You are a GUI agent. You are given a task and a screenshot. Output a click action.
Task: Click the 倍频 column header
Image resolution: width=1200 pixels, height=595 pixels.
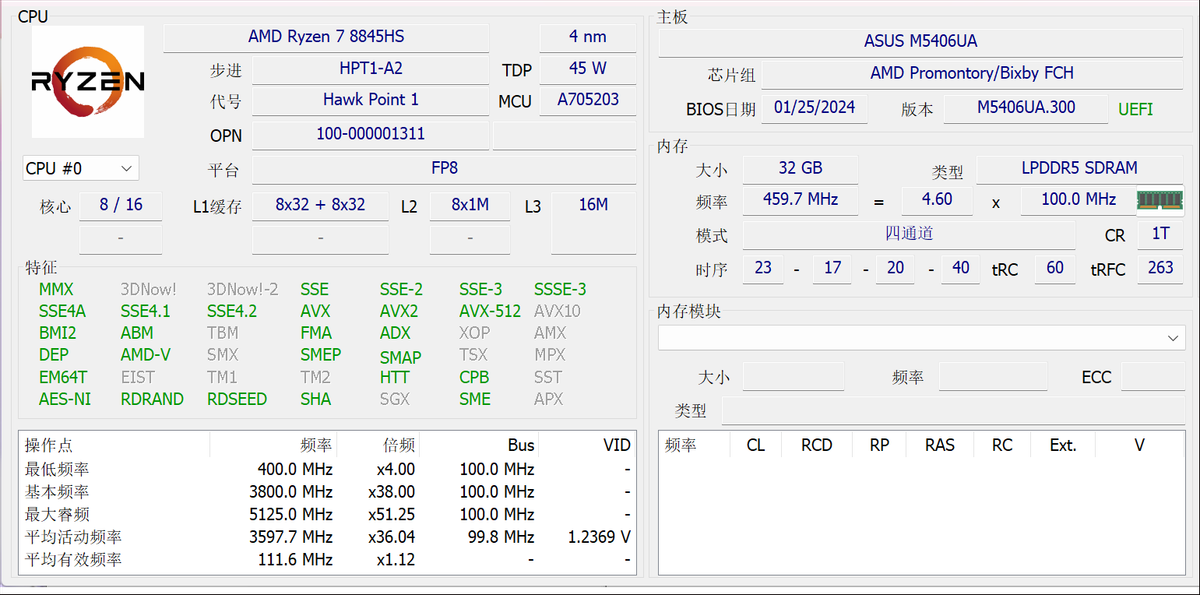coord(399,445)
